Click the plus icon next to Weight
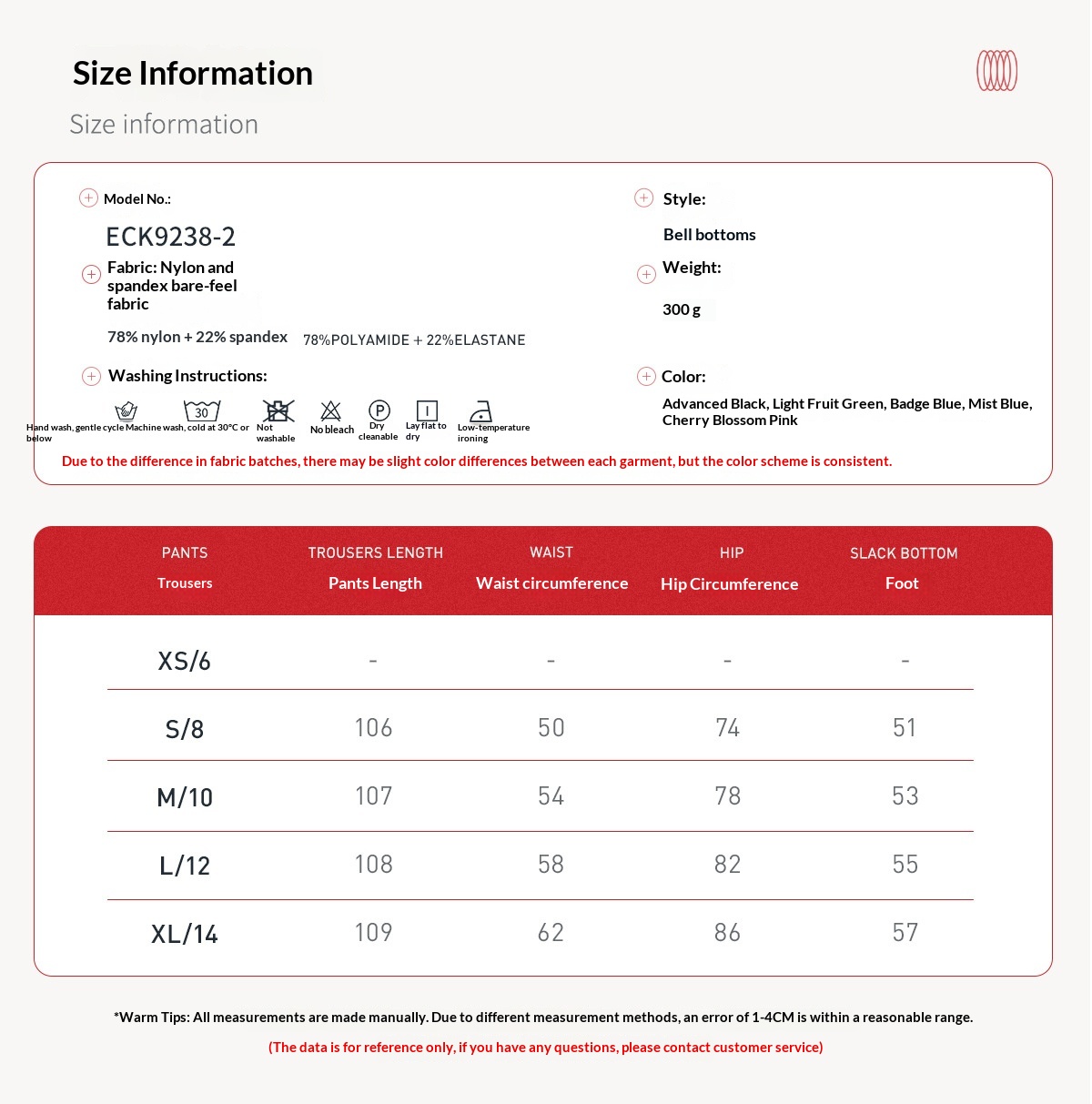 click(646, 274)
